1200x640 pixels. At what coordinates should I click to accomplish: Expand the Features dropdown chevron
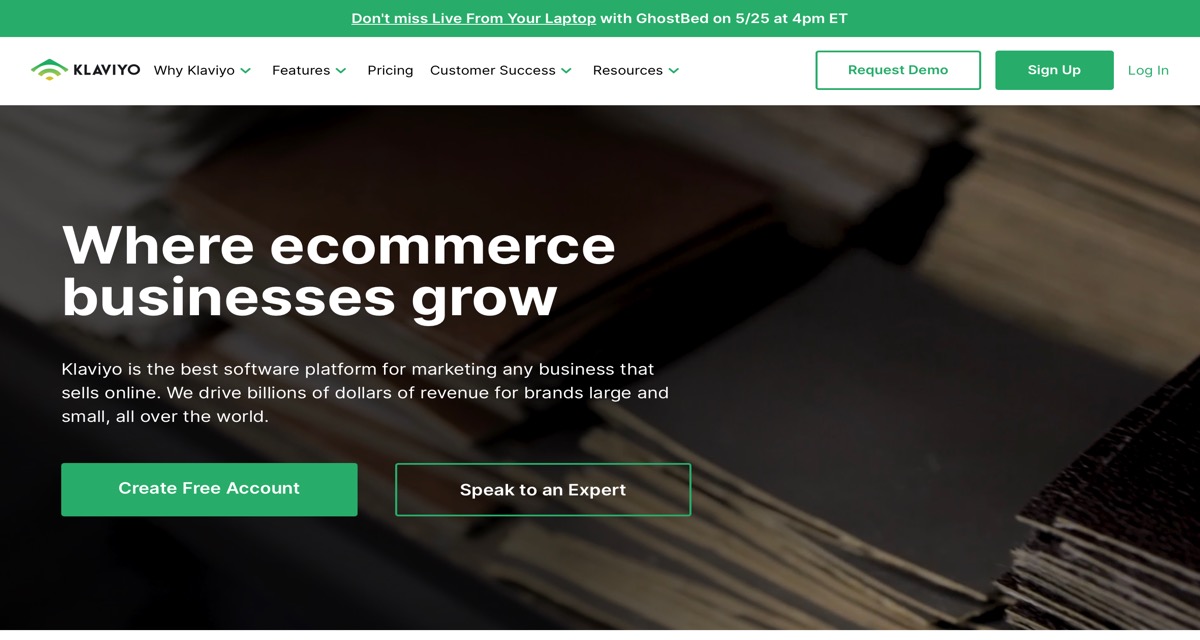pos(341,71)
